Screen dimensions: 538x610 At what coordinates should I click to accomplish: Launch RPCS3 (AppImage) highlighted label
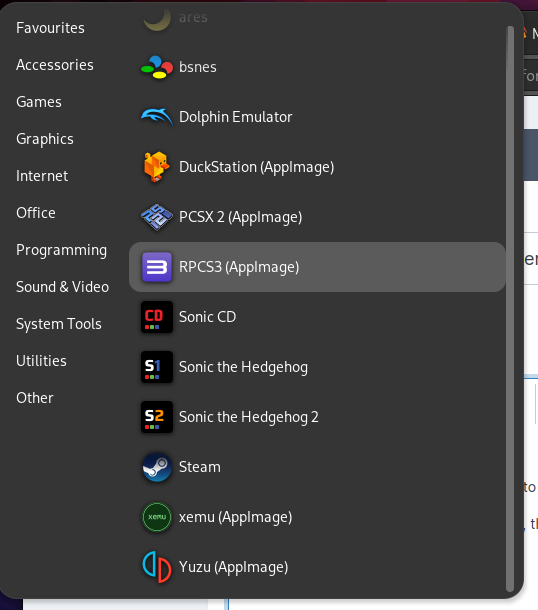coord(239,267)
